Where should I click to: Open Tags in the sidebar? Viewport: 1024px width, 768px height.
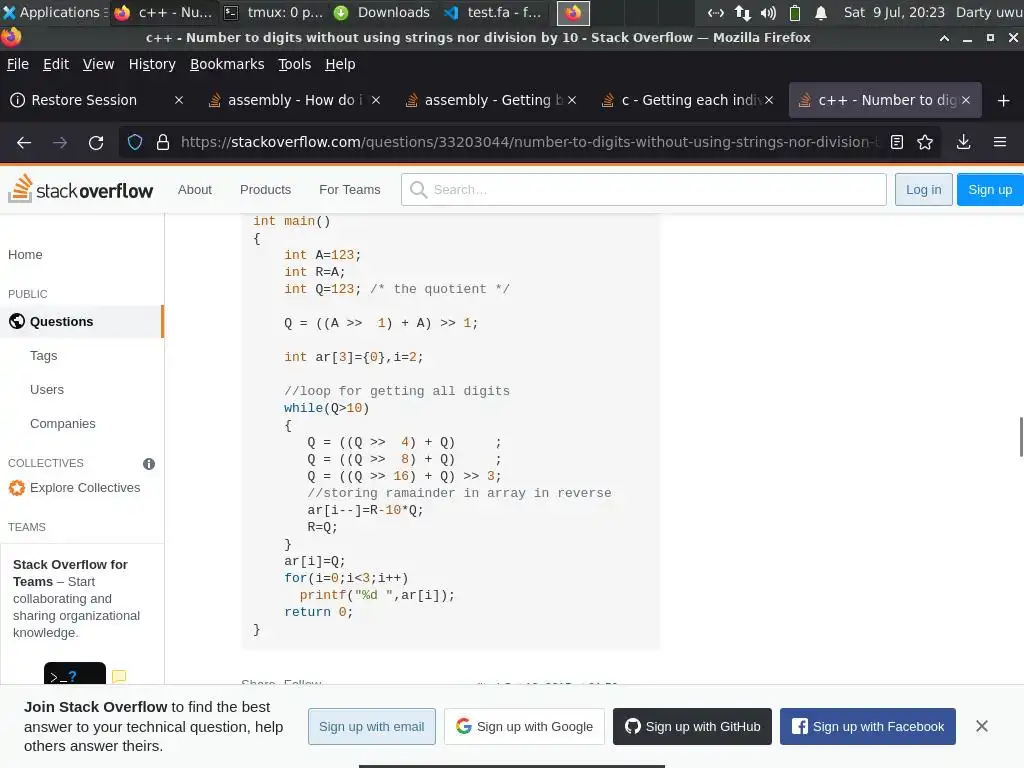(44, 355)
